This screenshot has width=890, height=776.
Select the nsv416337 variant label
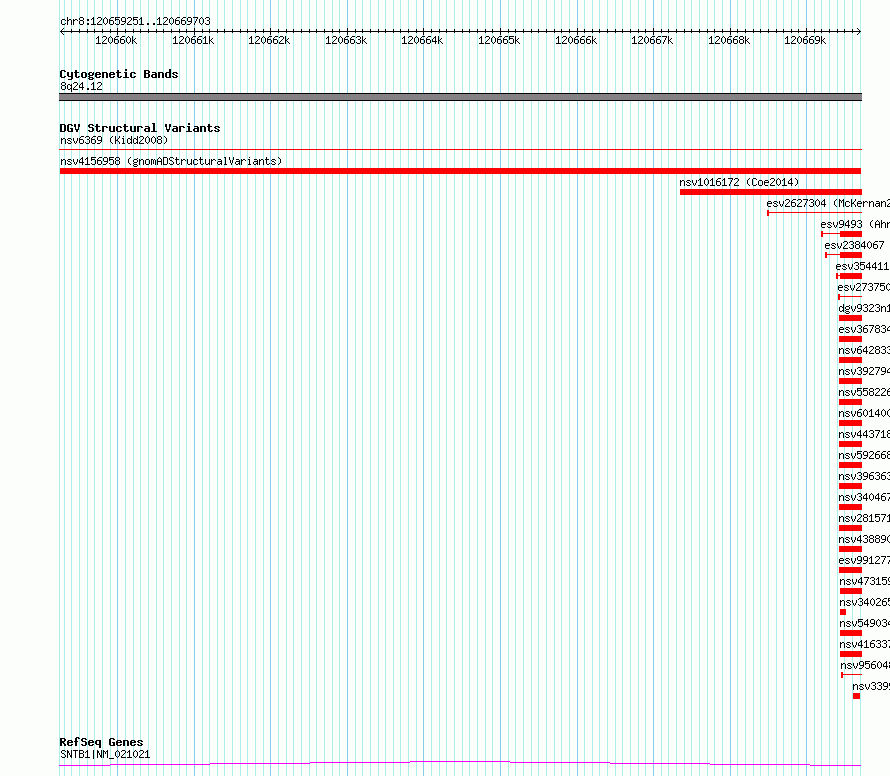coord(864,644)
